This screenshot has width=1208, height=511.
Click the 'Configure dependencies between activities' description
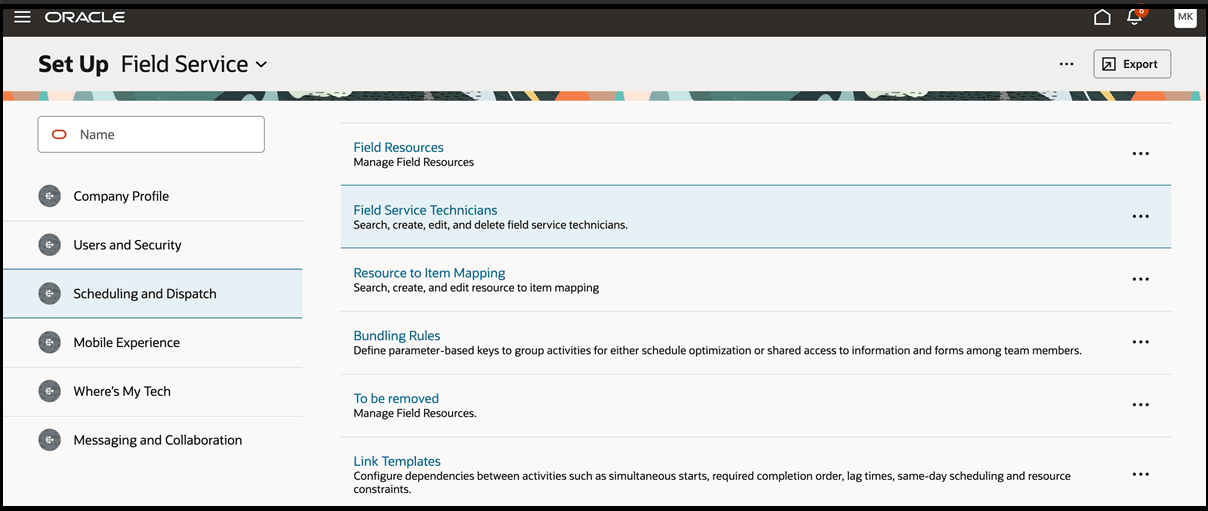(712, 483)
